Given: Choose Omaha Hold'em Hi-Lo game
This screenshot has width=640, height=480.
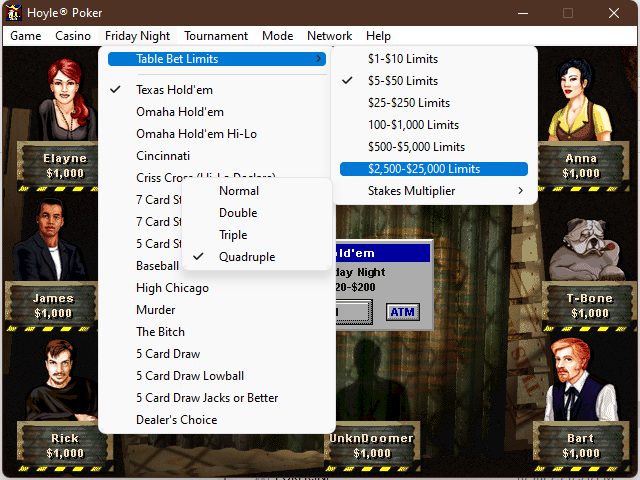Looking at the screenshot, I should [x=217, y=134].
